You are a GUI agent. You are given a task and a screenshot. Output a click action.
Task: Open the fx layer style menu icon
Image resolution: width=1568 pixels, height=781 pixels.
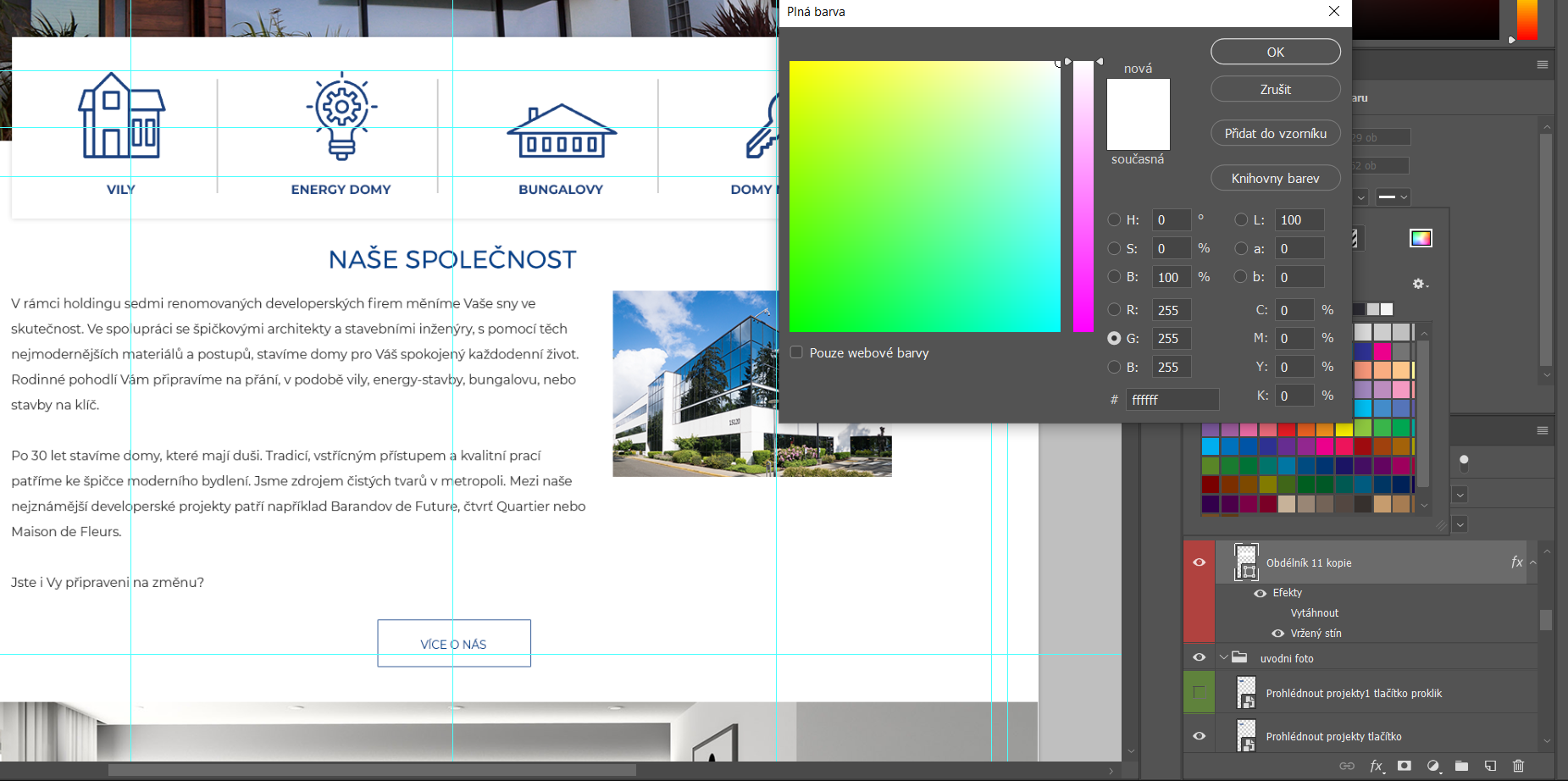pos(1376,766)
